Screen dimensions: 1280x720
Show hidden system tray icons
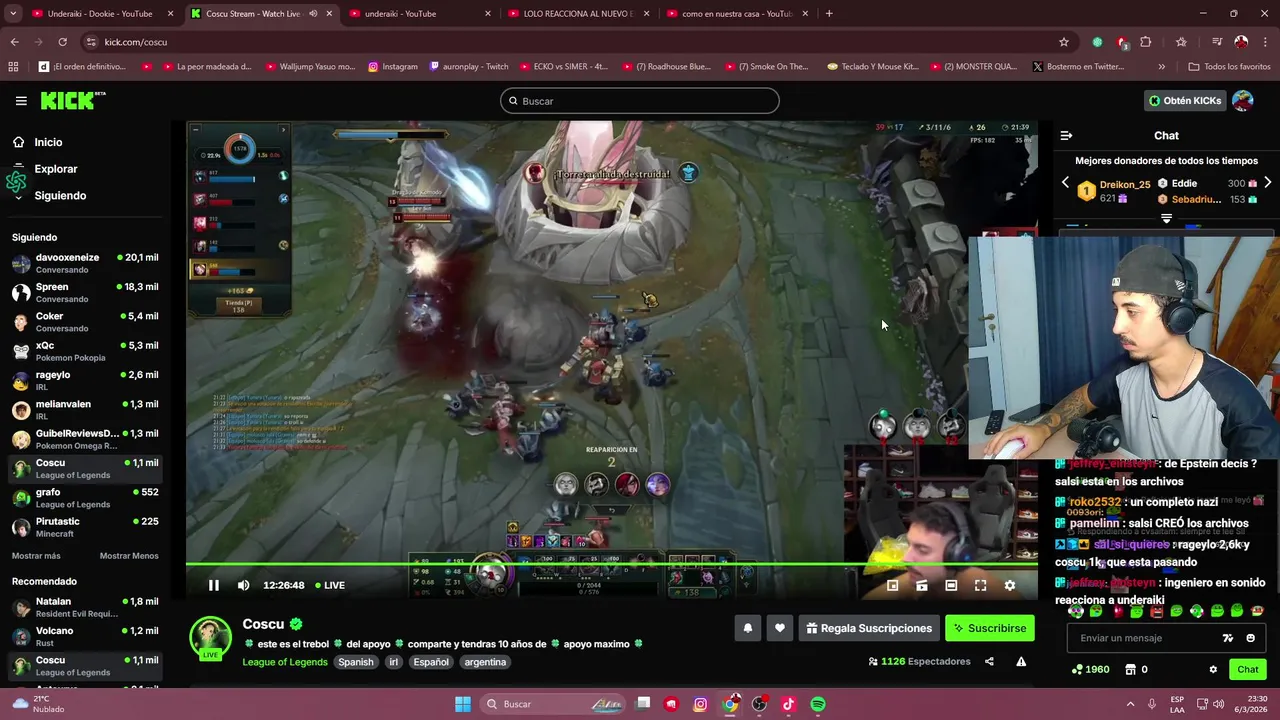pyautogui.click(x=1131, y=704)
